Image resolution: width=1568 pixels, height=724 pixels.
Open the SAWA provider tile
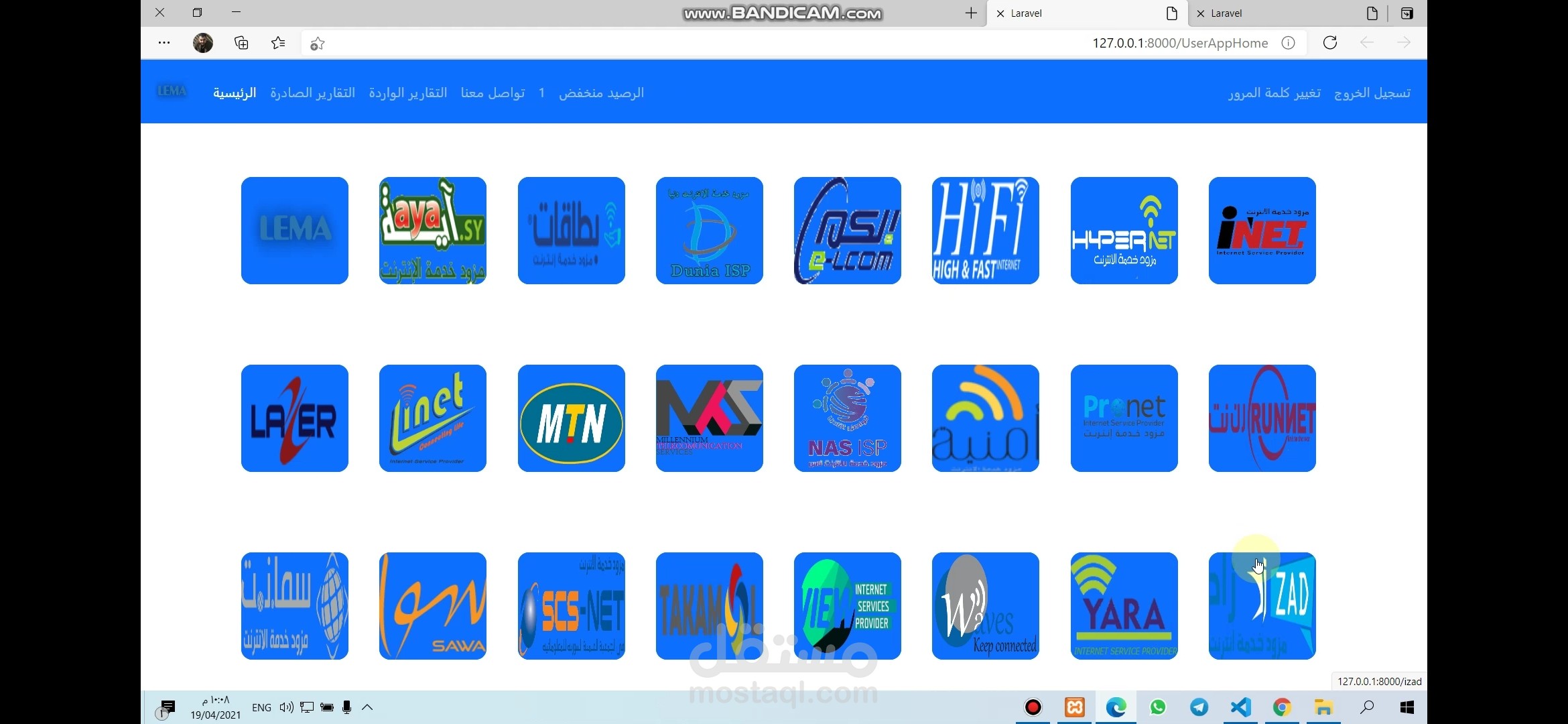(x=432, y=606)
